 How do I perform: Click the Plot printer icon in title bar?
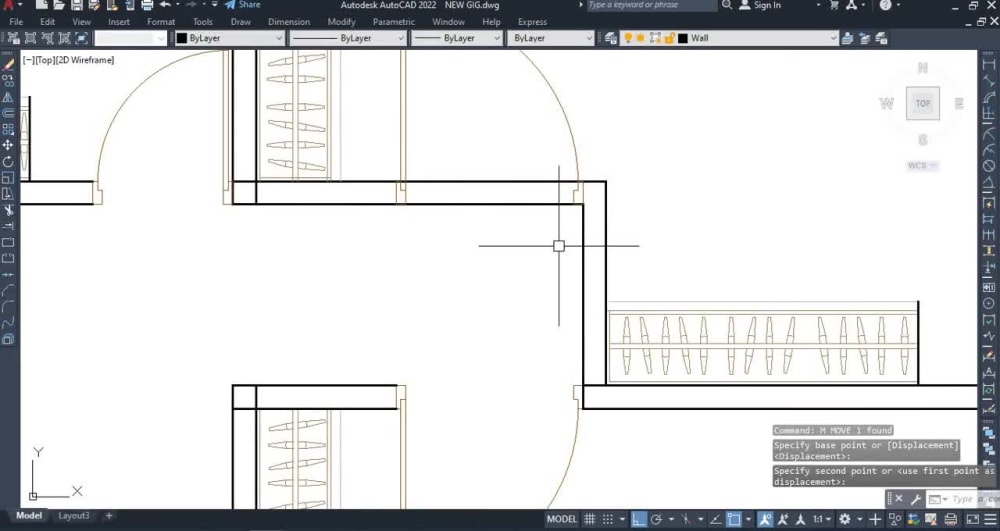click(x=147, y=5)
